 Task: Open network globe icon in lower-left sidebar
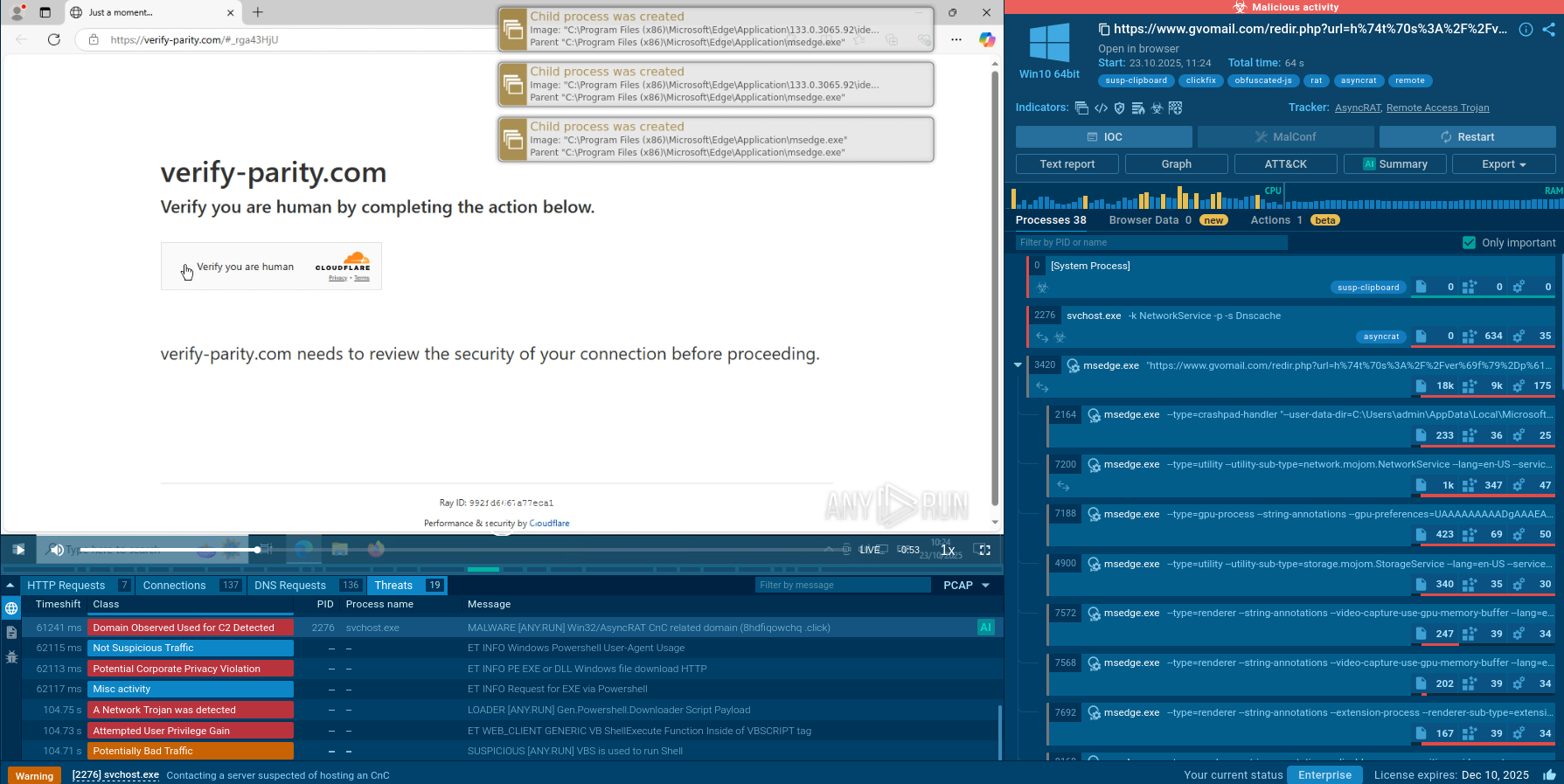pyautogui.click(x=11, y=608)
